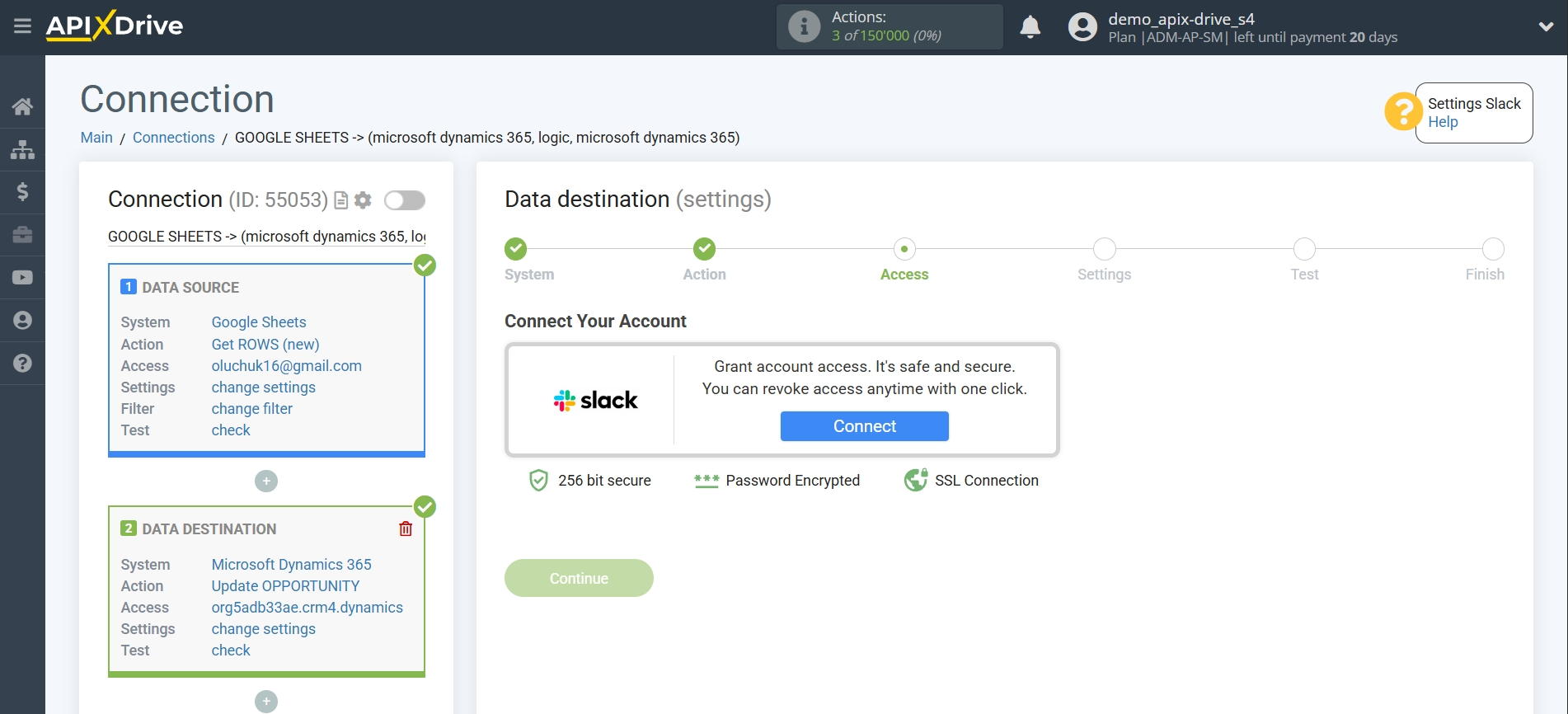Viewport: 1568px width, 714px height.
Task: Click the user avatar icon
Action: point(1082,27)
